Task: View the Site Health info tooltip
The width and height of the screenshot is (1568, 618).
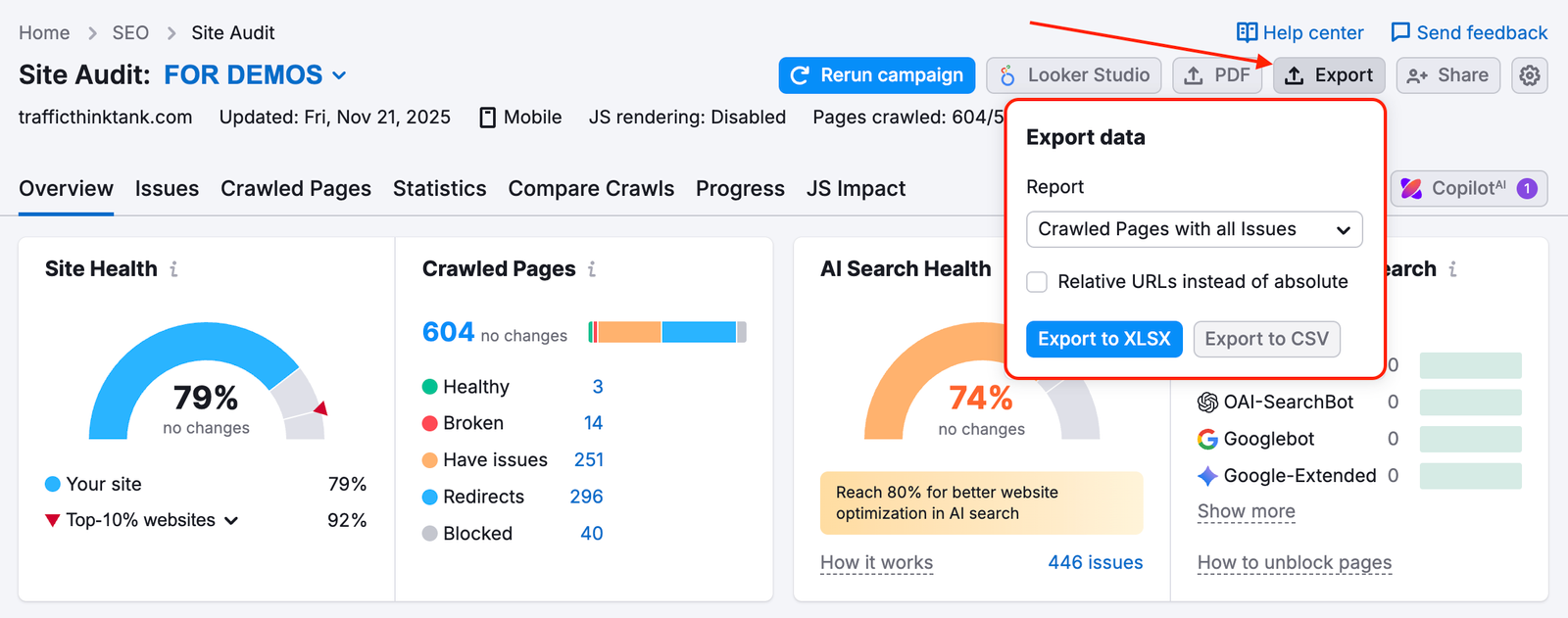Action: [x=174, y=268]
